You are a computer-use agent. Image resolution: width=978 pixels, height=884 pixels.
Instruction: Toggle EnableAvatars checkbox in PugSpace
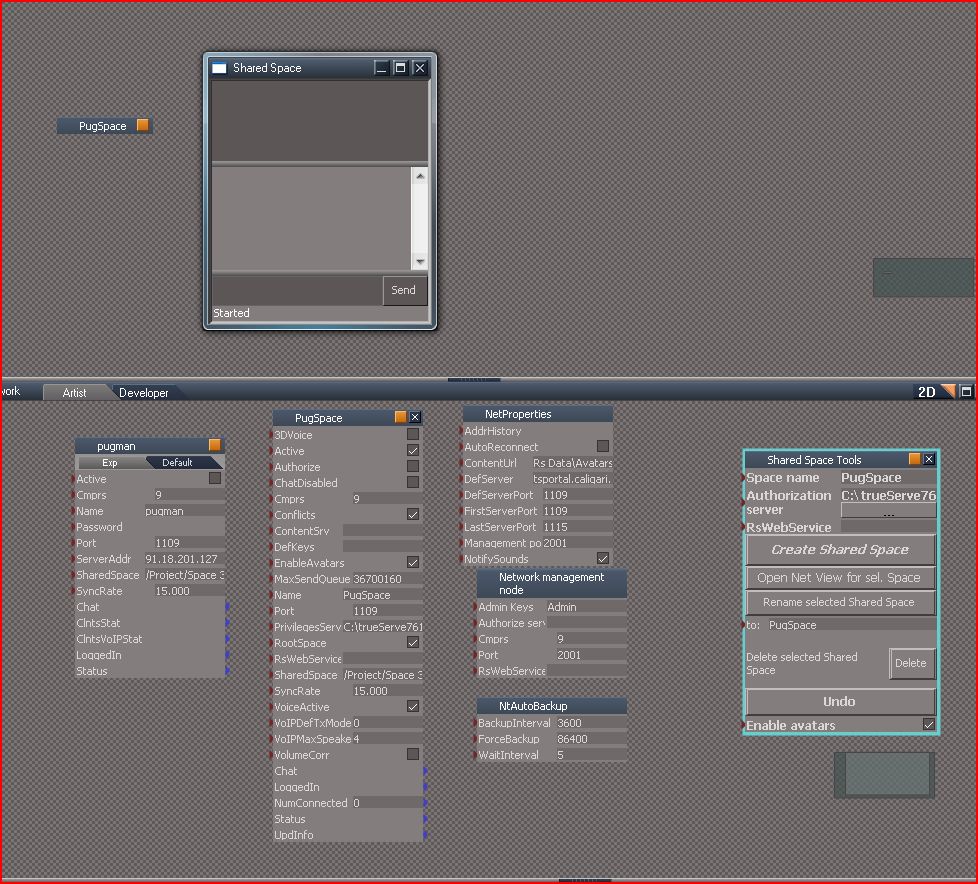(x=412, y=562)
